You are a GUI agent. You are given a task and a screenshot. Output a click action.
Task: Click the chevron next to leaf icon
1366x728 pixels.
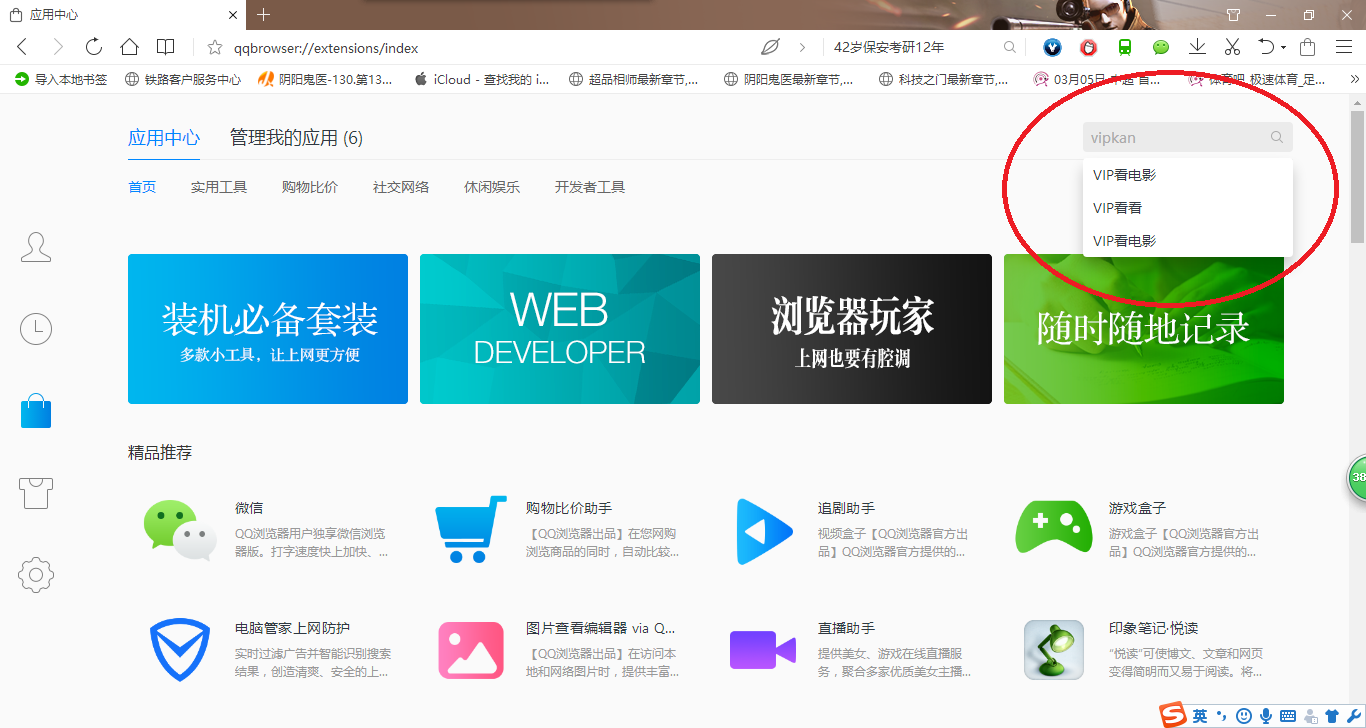pyautogui.click(x=802, y=47)
